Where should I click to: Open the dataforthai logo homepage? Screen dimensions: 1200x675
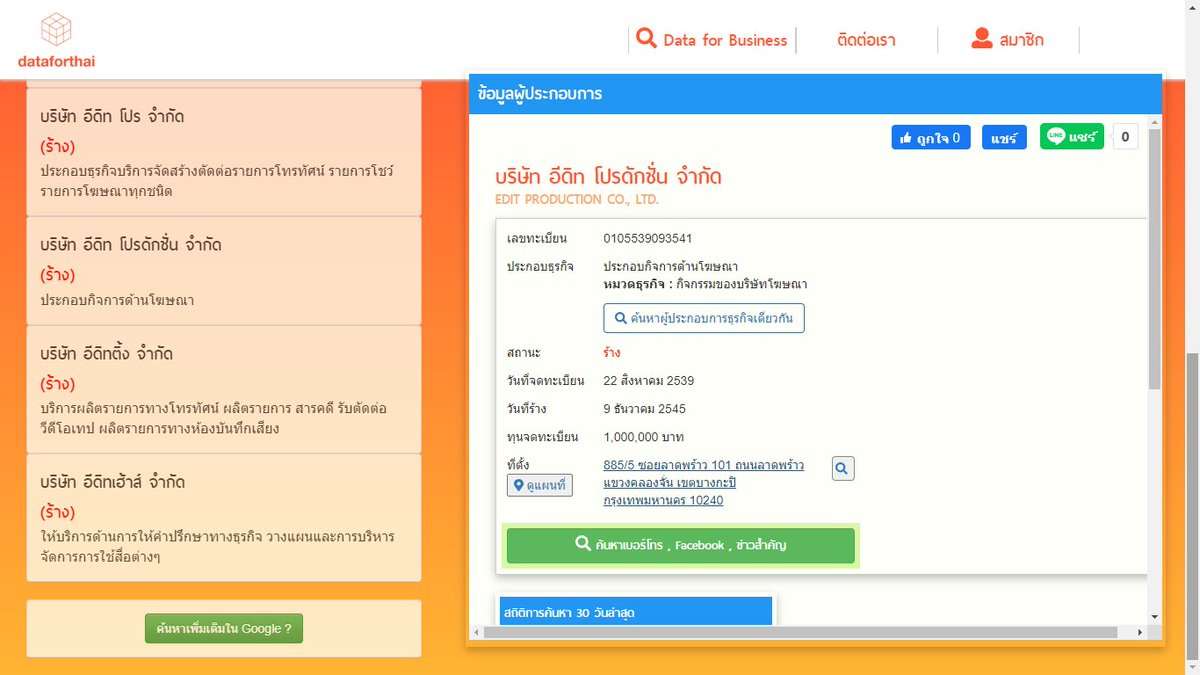[x=57, y=40]
